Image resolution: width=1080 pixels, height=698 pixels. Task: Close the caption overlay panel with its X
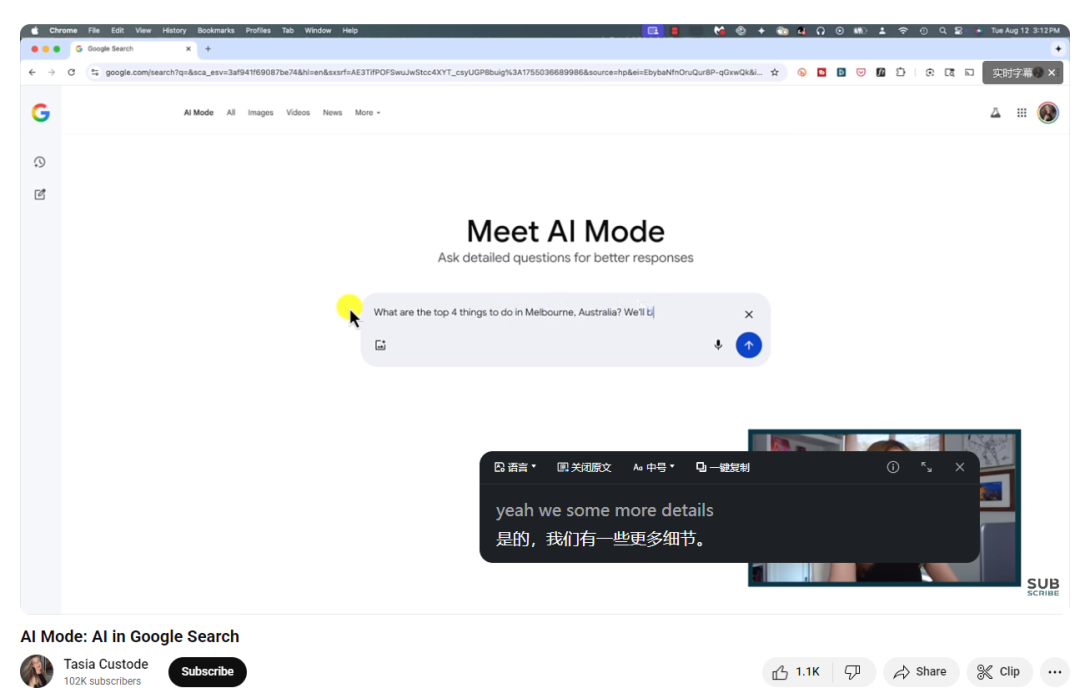point(959,467)
